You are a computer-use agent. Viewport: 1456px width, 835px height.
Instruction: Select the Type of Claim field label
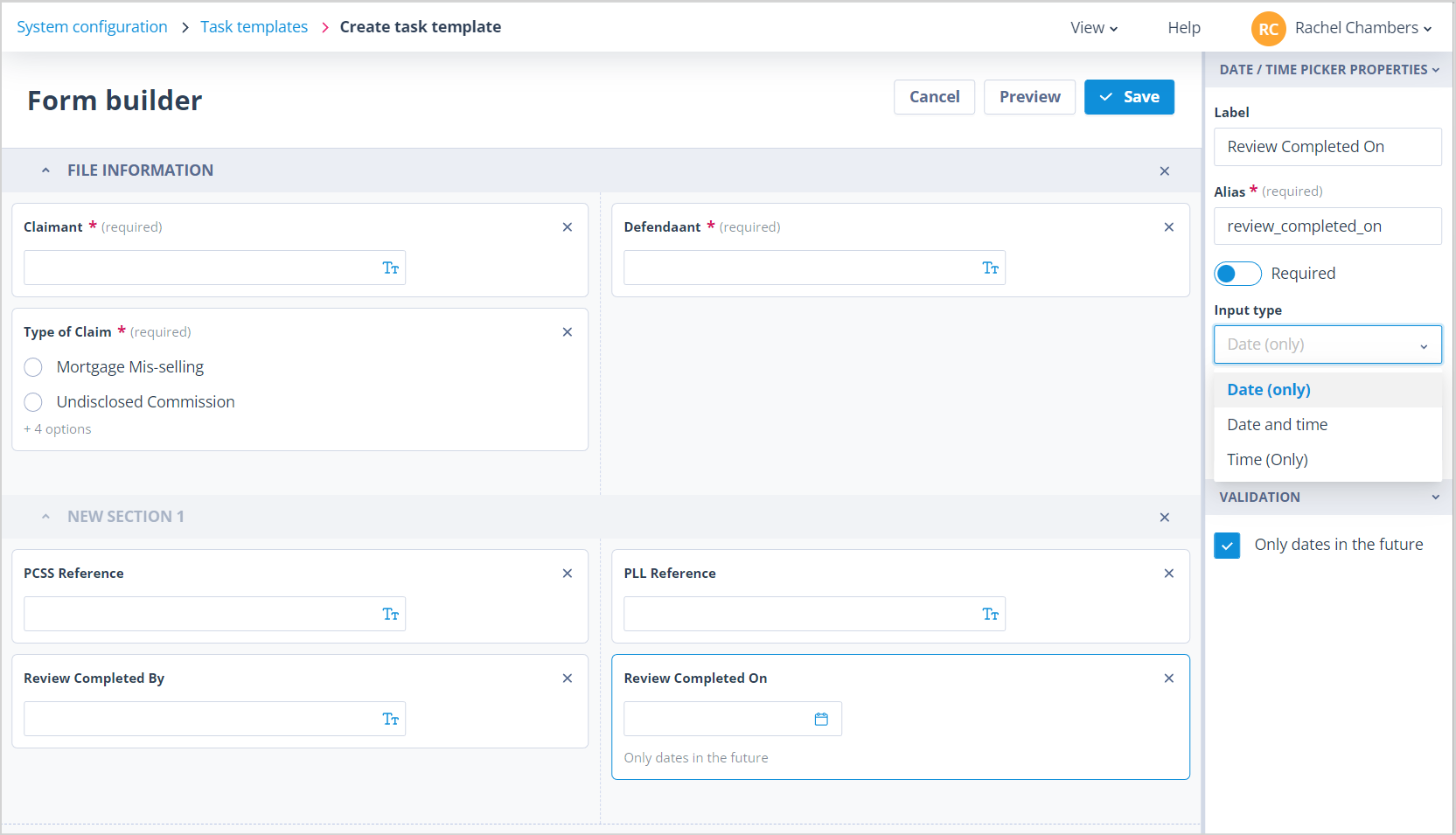tap(67, 332)
